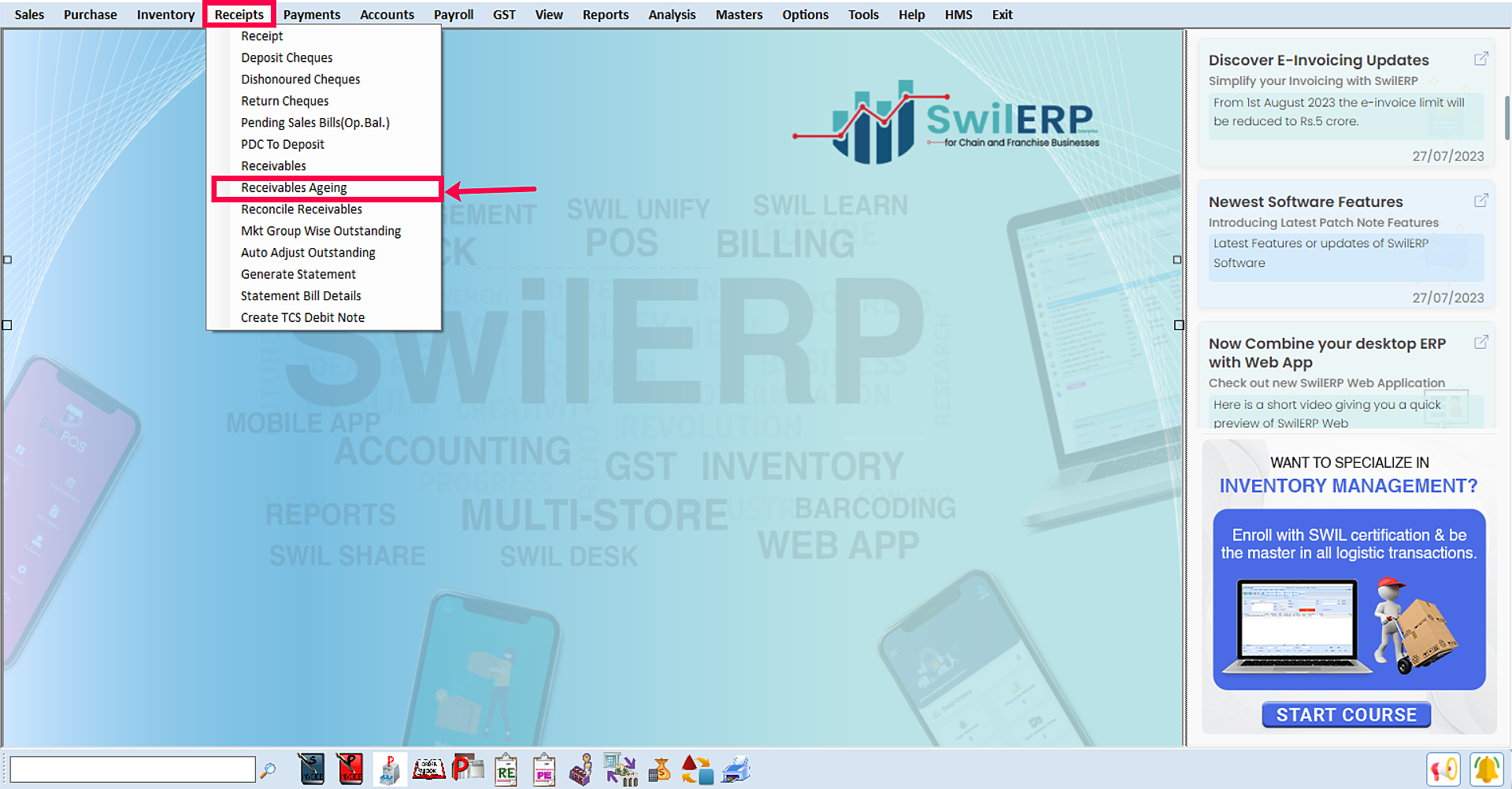The height and width of the screenshot is (789, 1512).
Task: Select Auto Adjust Outstanding option
Action: click(324, 253)
